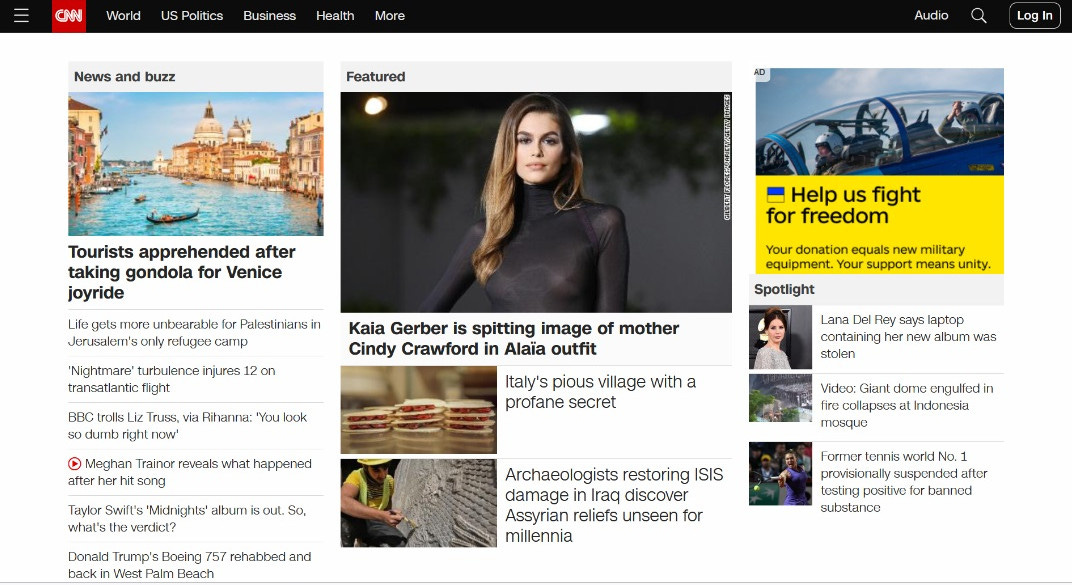Open the search magnifier icon
Screen dimensions: 1072x585
pyautogui.click(x=978, y=16)
